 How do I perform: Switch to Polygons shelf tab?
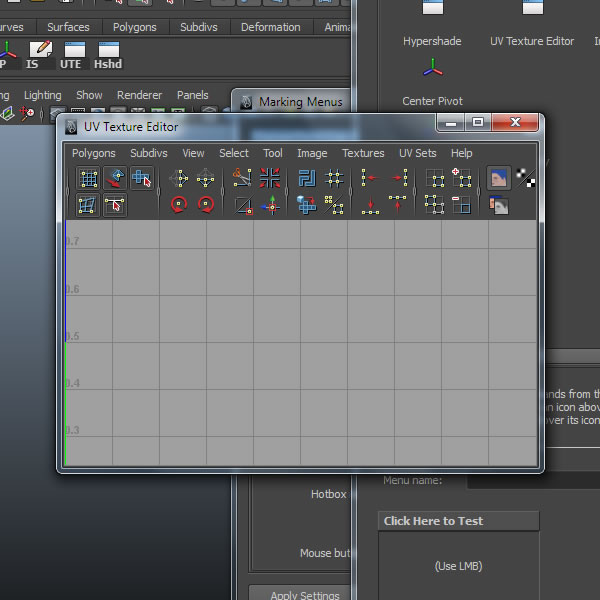point(135,27)
